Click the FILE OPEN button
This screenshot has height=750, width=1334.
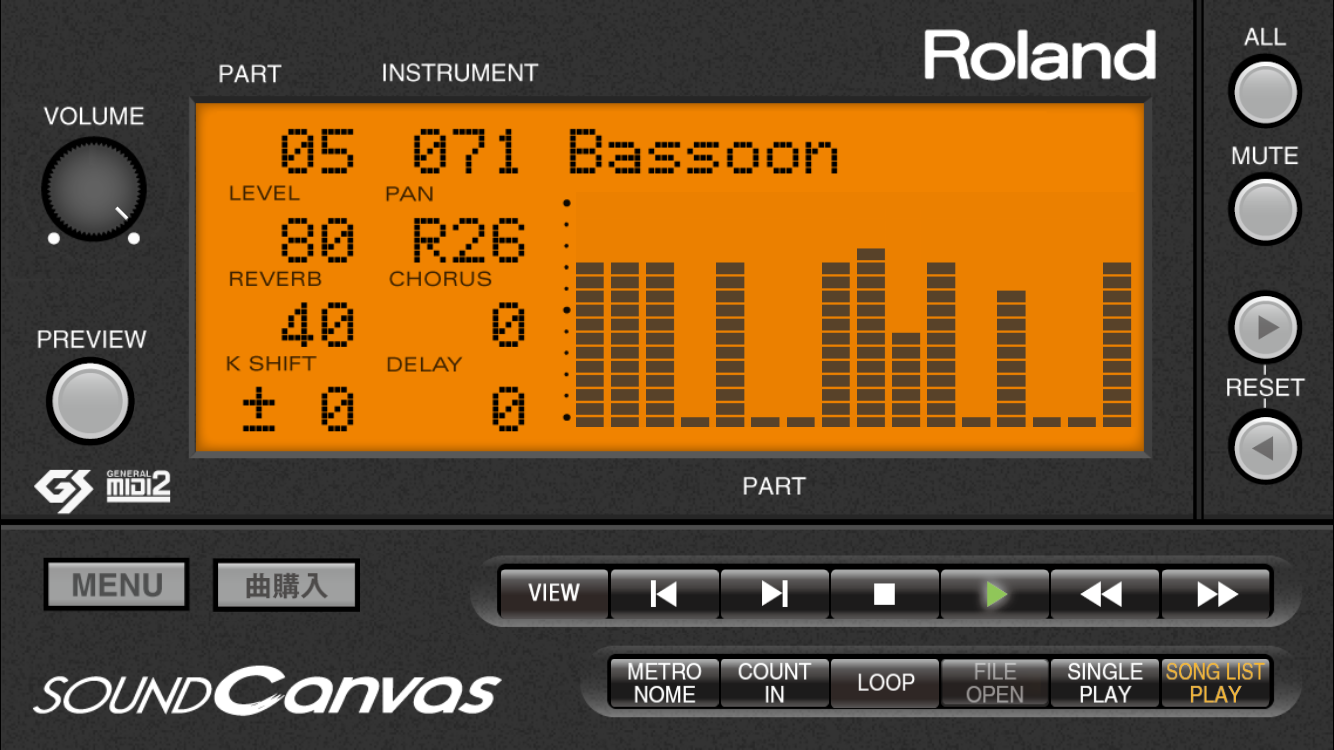(995, 683)
